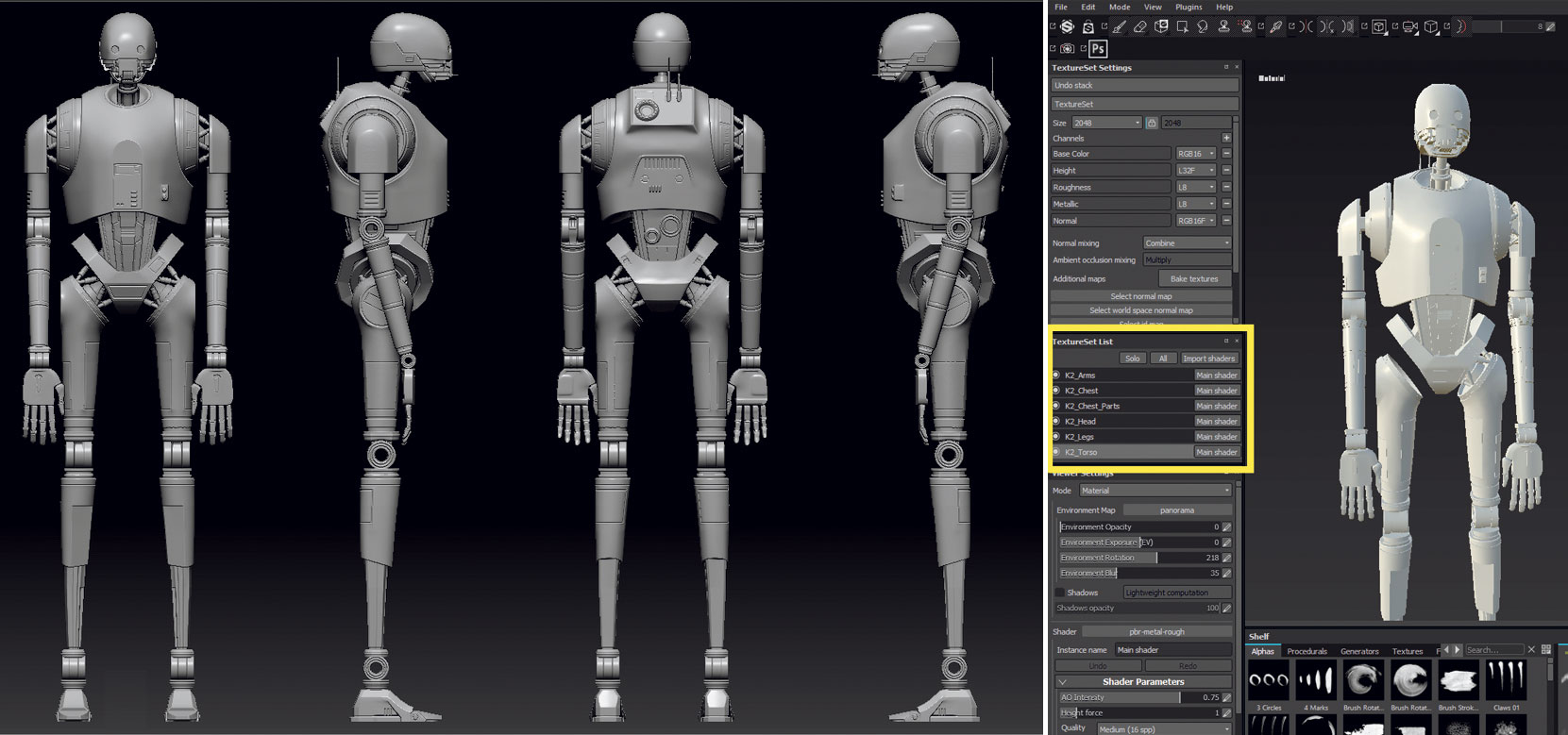Viewport: 1568px width, 735px height.
Task: Remove the Height channel
Action: 1226,170
